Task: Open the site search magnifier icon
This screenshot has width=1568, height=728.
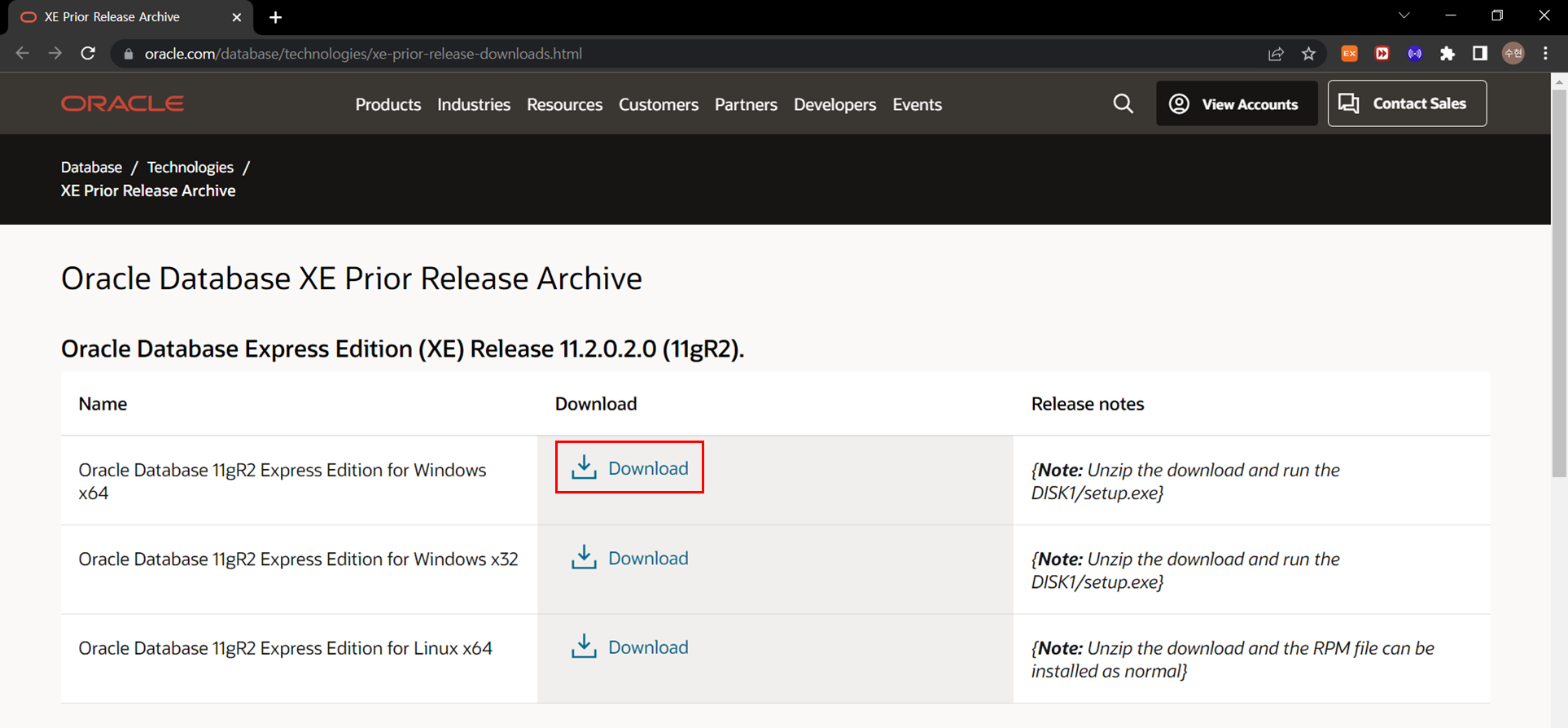Action: (1123, 103)
